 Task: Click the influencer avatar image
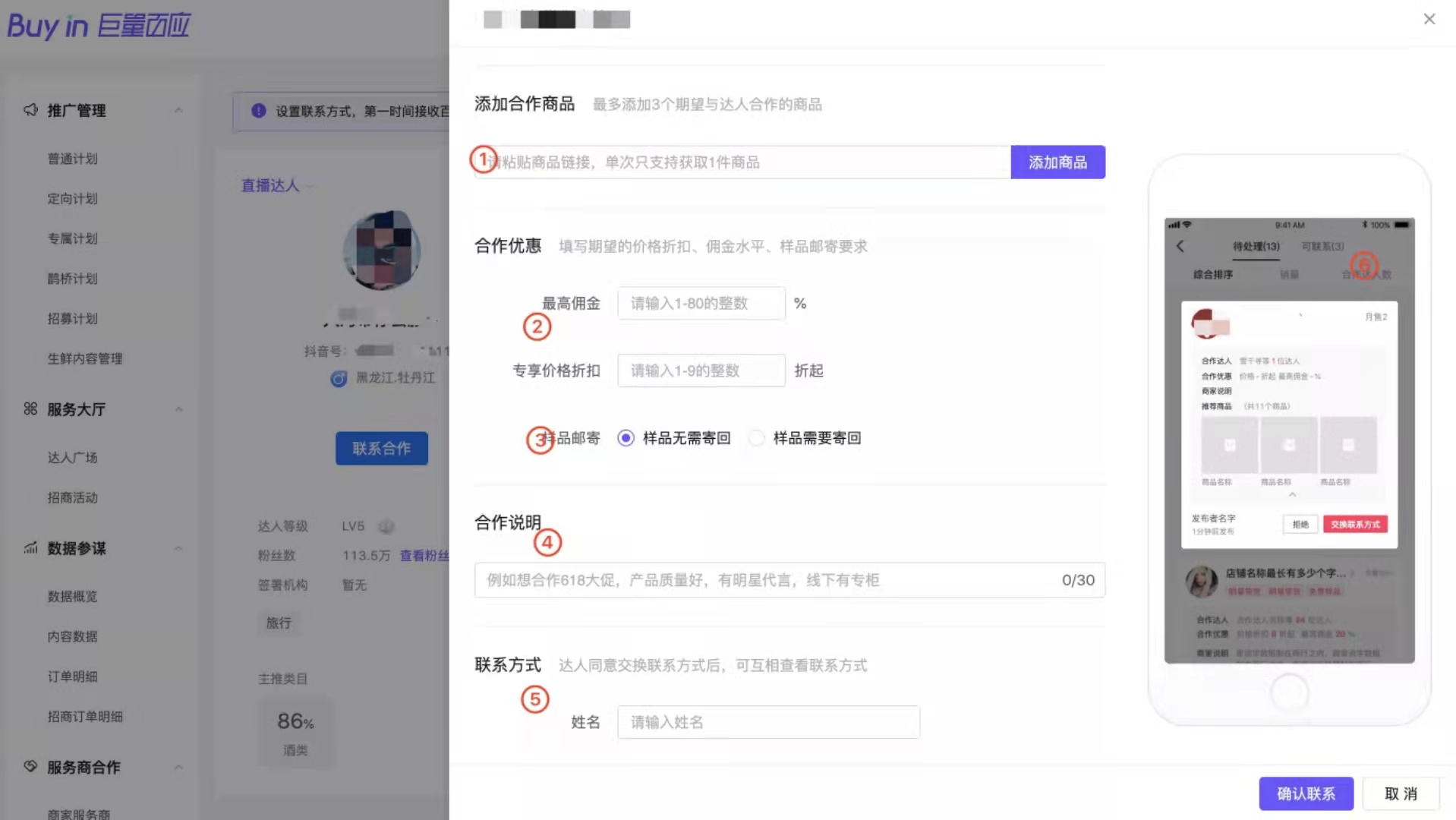pyautogui.click(x=382, y=250)
